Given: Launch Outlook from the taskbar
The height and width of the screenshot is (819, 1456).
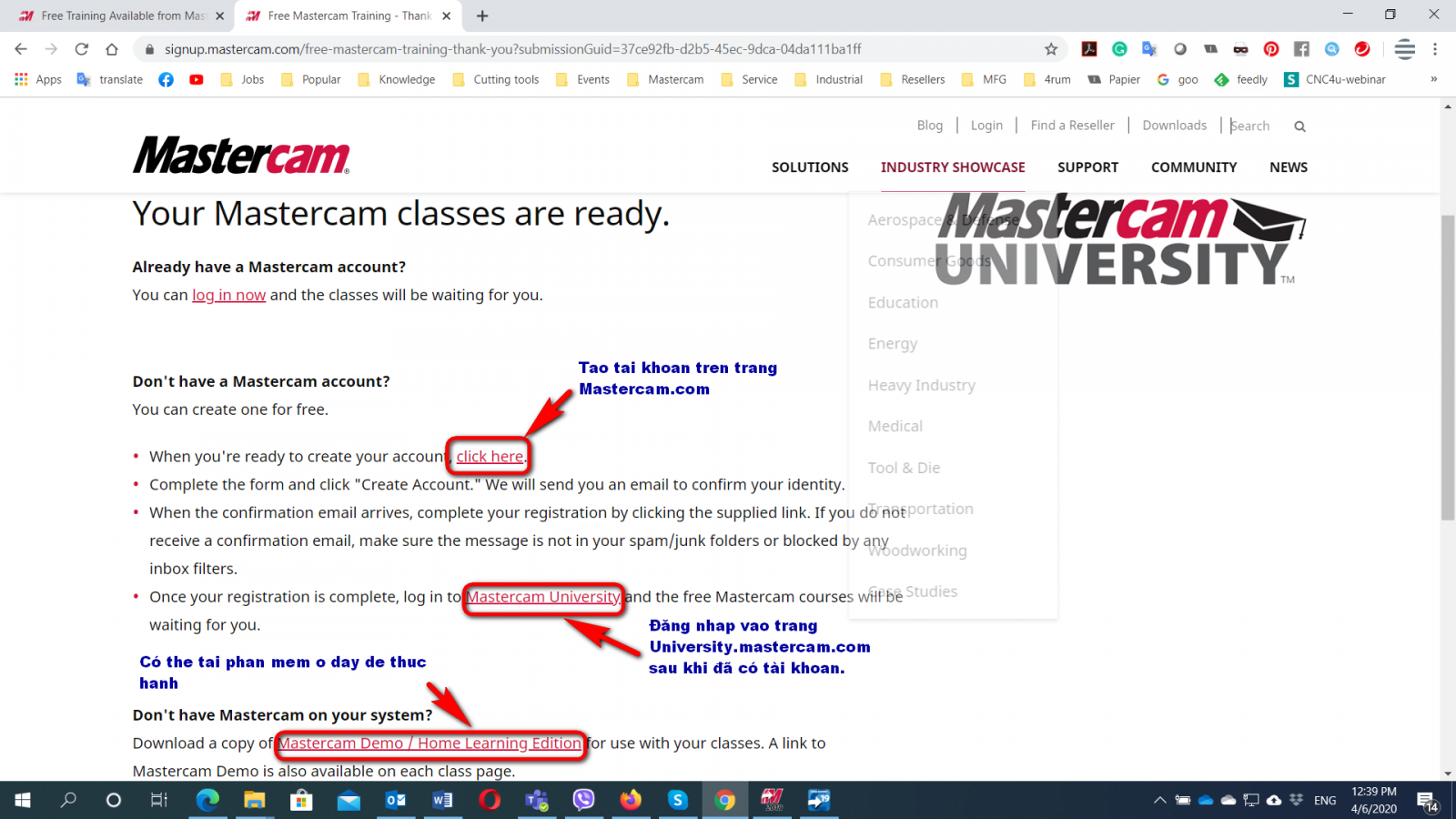Looking at the screenshot, I should [x=395, y=800].
